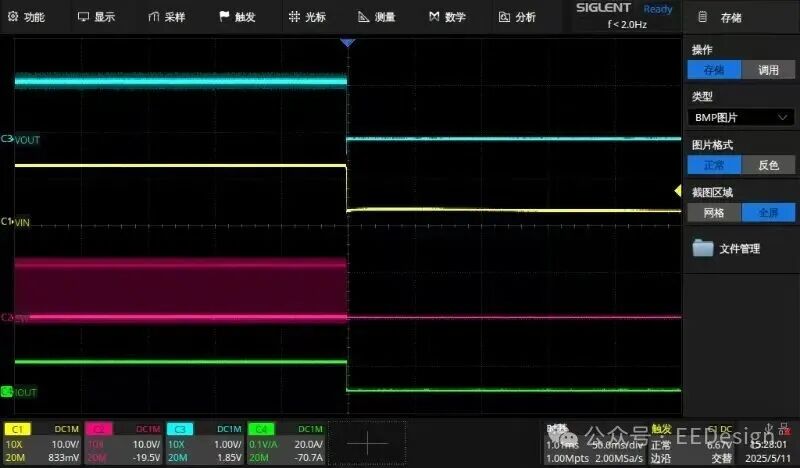The height and width of the screenshot is (468, 800).
Task: Open the 分析 (Analysis) menu
Action: coord(516,17)
